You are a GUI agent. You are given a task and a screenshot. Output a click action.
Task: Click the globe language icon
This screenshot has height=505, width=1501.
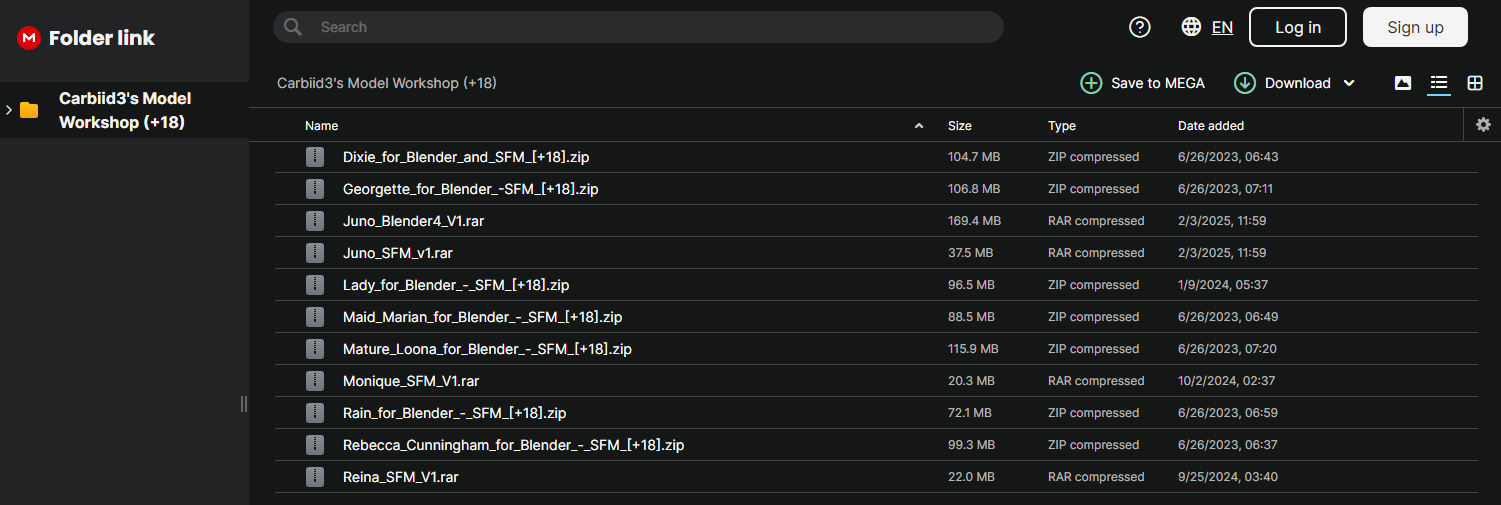coord(1191,27)
